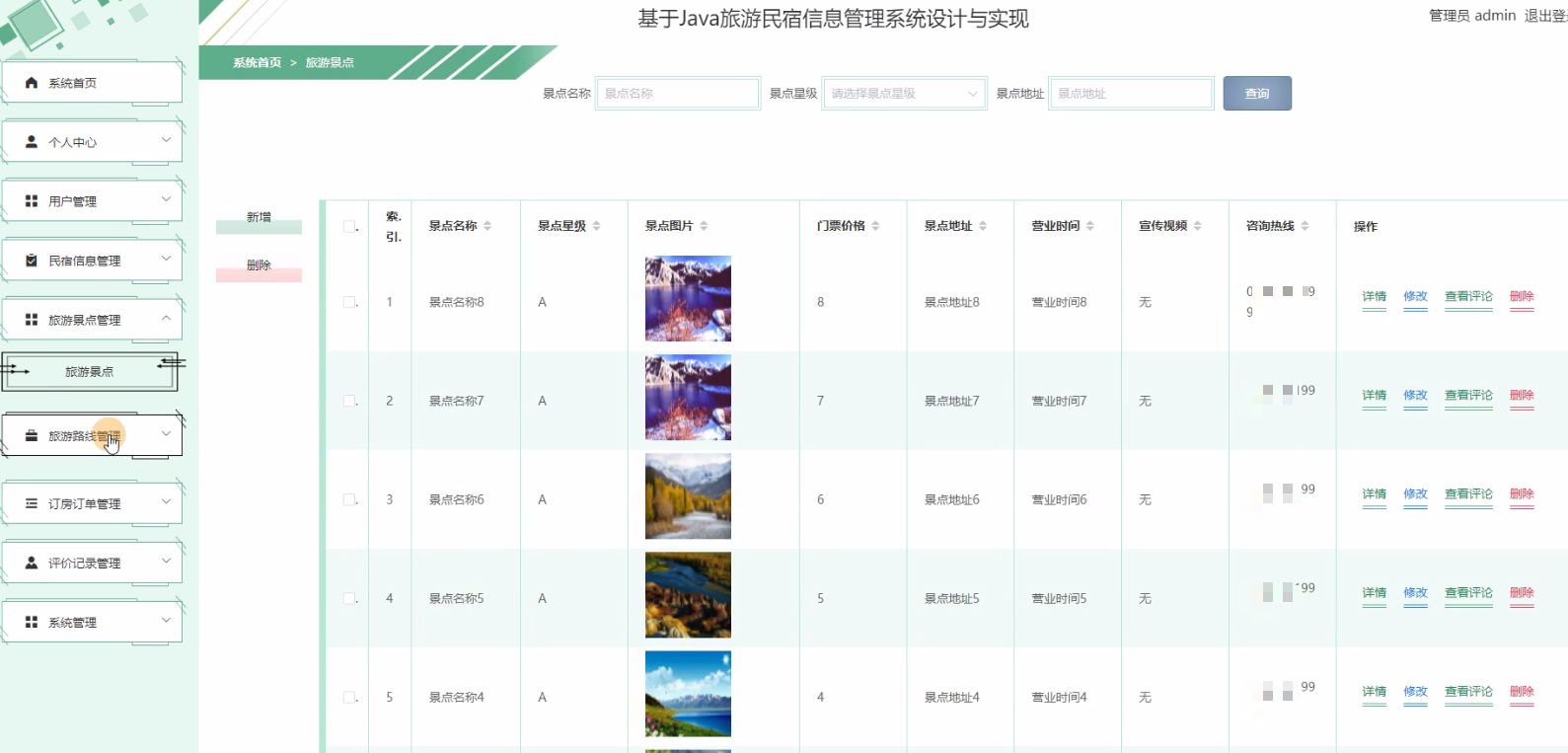Click the list icon beside 订房订单管理
The image size is (1568, 753).
click(x=32, y=503)
